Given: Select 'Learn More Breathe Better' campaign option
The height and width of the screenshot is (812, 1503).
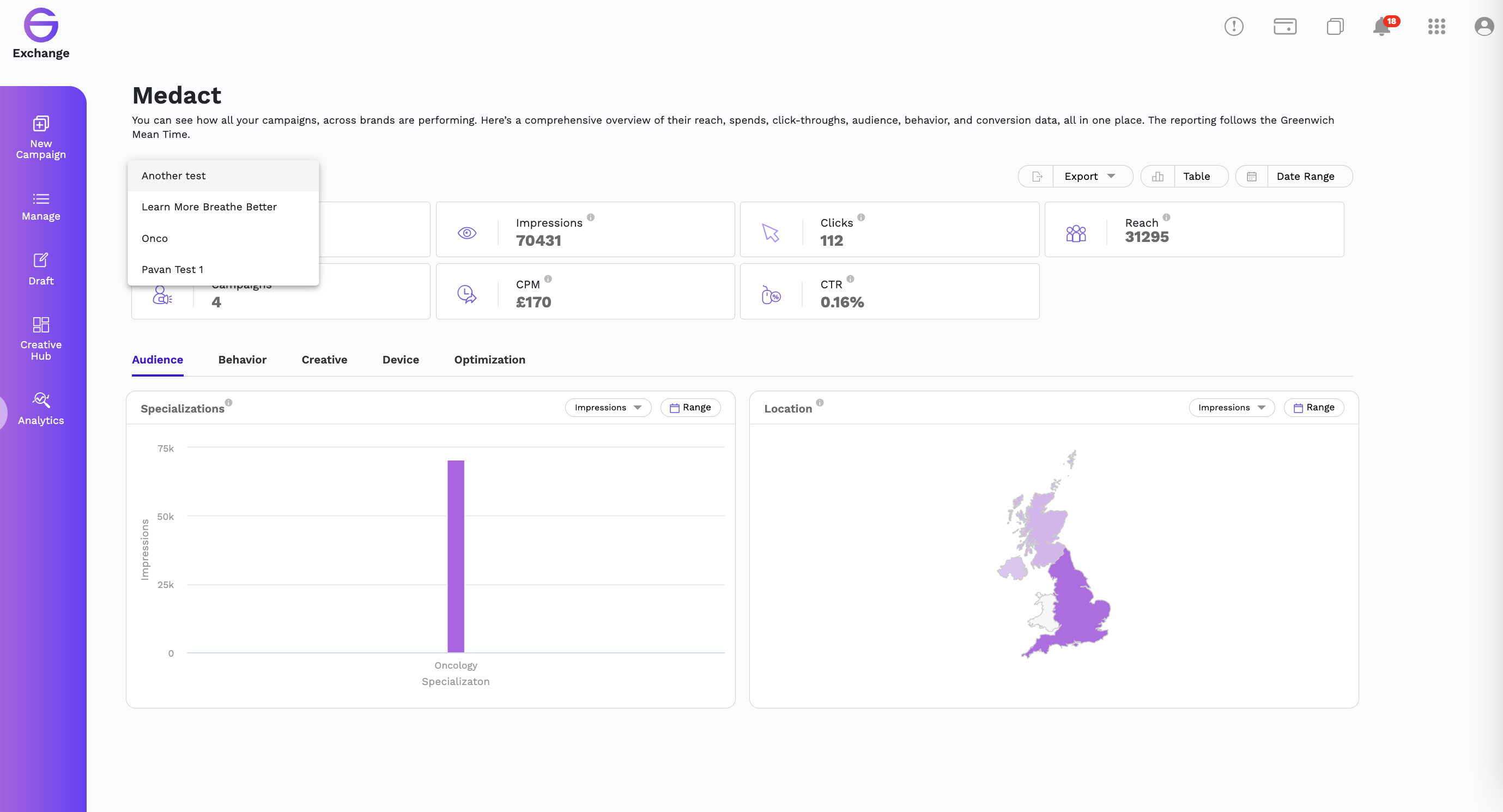Looking at the screenshot, I should pos(223,207).
